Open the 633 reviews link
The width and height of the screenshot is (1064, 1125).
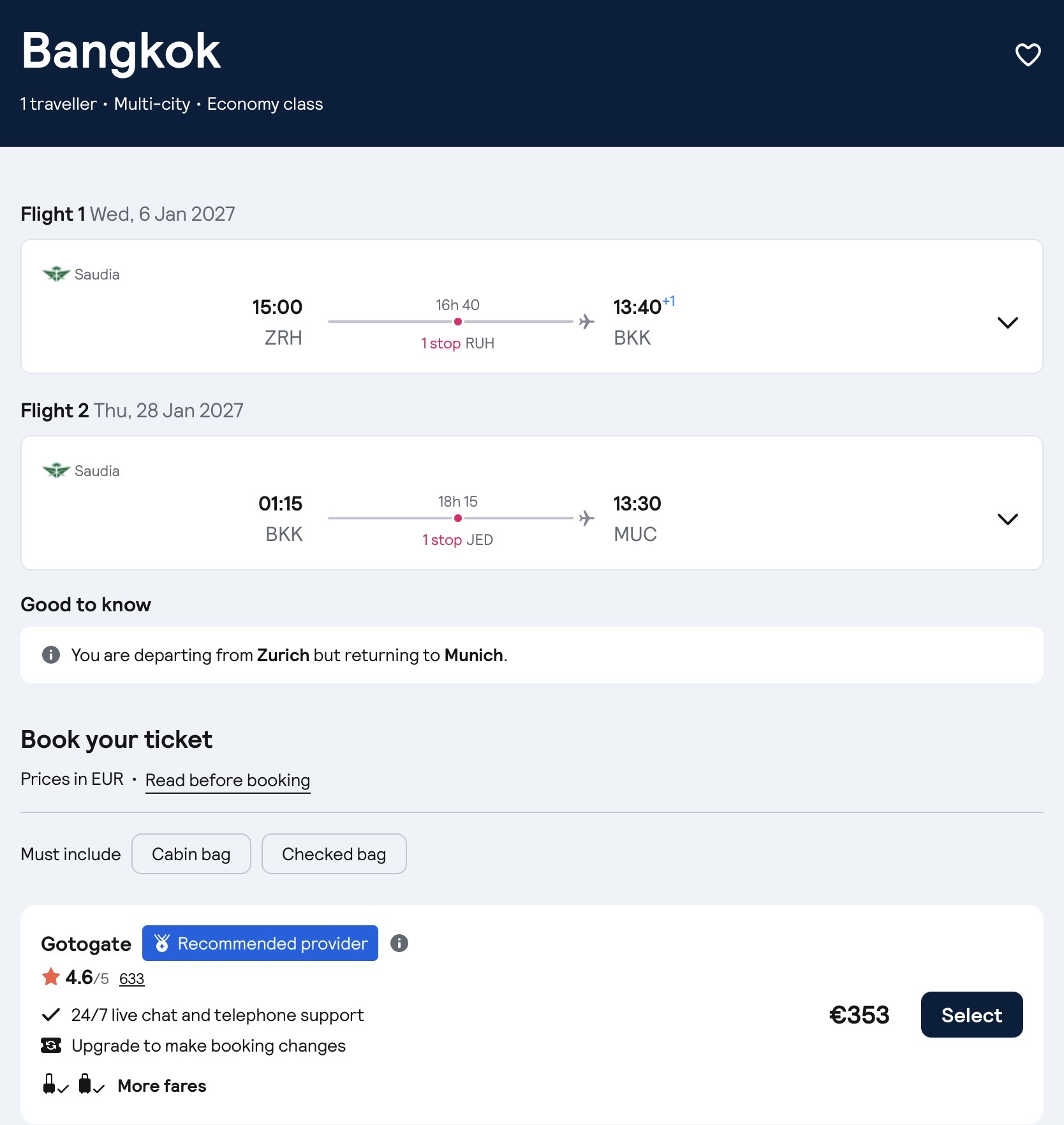(132, 979)
